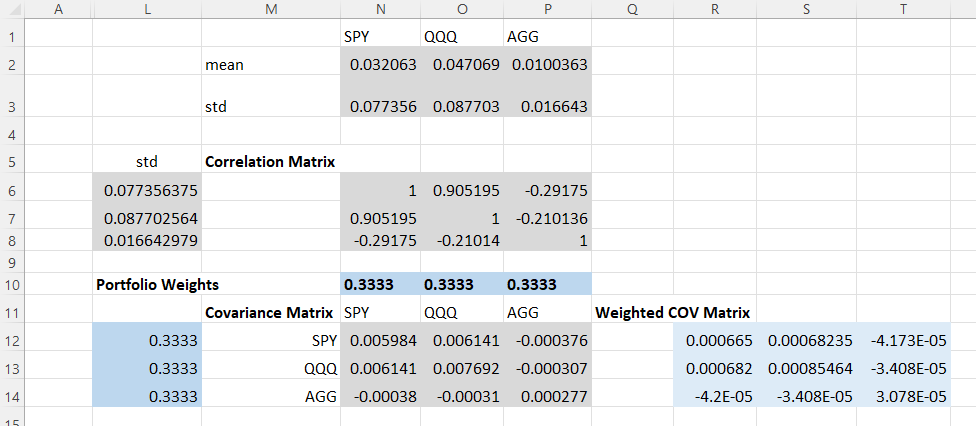Image resolution: width=976 pixels, height=426 pixels.
Task: Select row 10 header
Action: point(12,285)
